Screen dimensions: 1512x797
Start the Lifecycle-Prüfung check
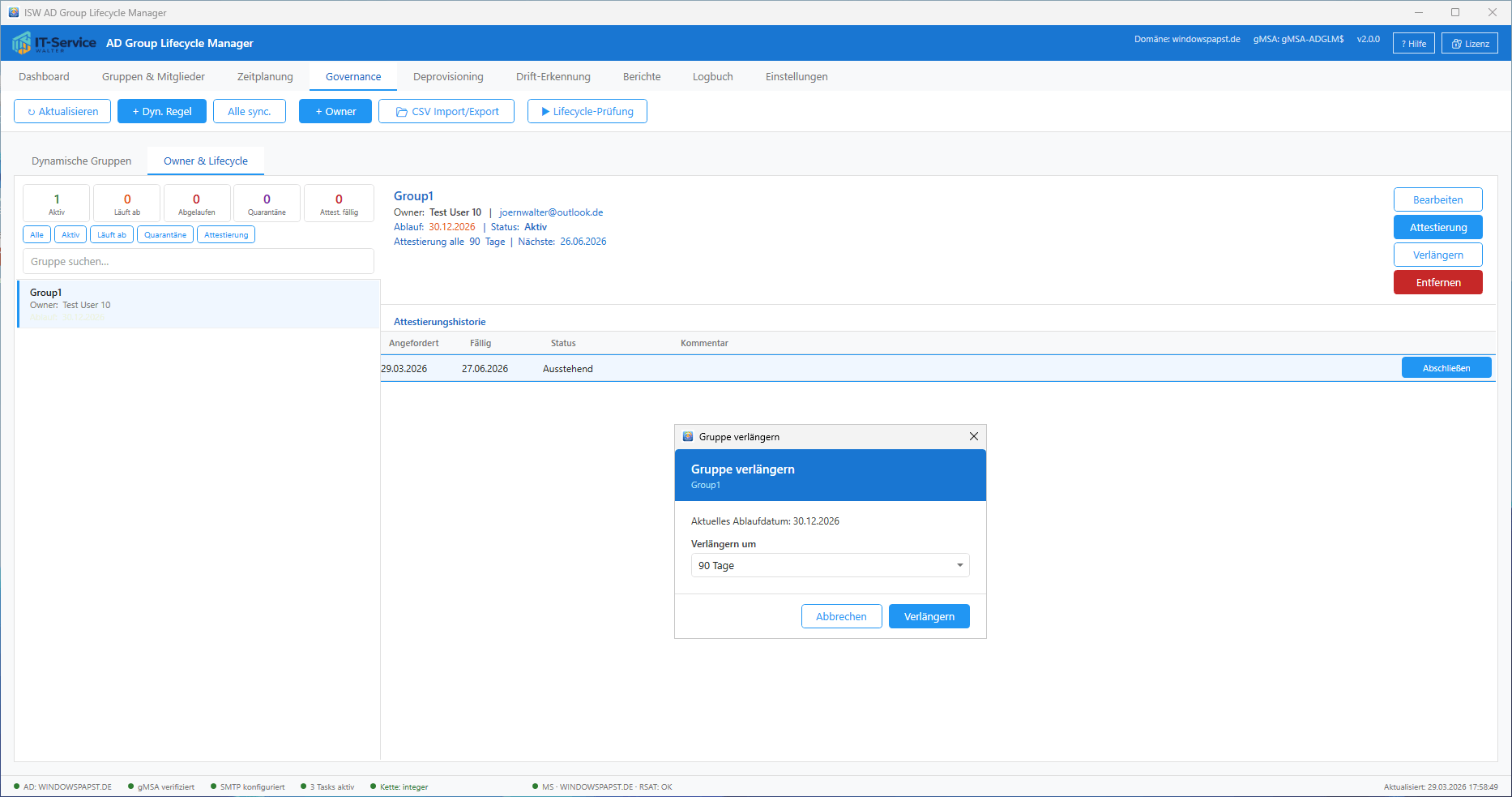pyautogui.click(x=587, y=112)
